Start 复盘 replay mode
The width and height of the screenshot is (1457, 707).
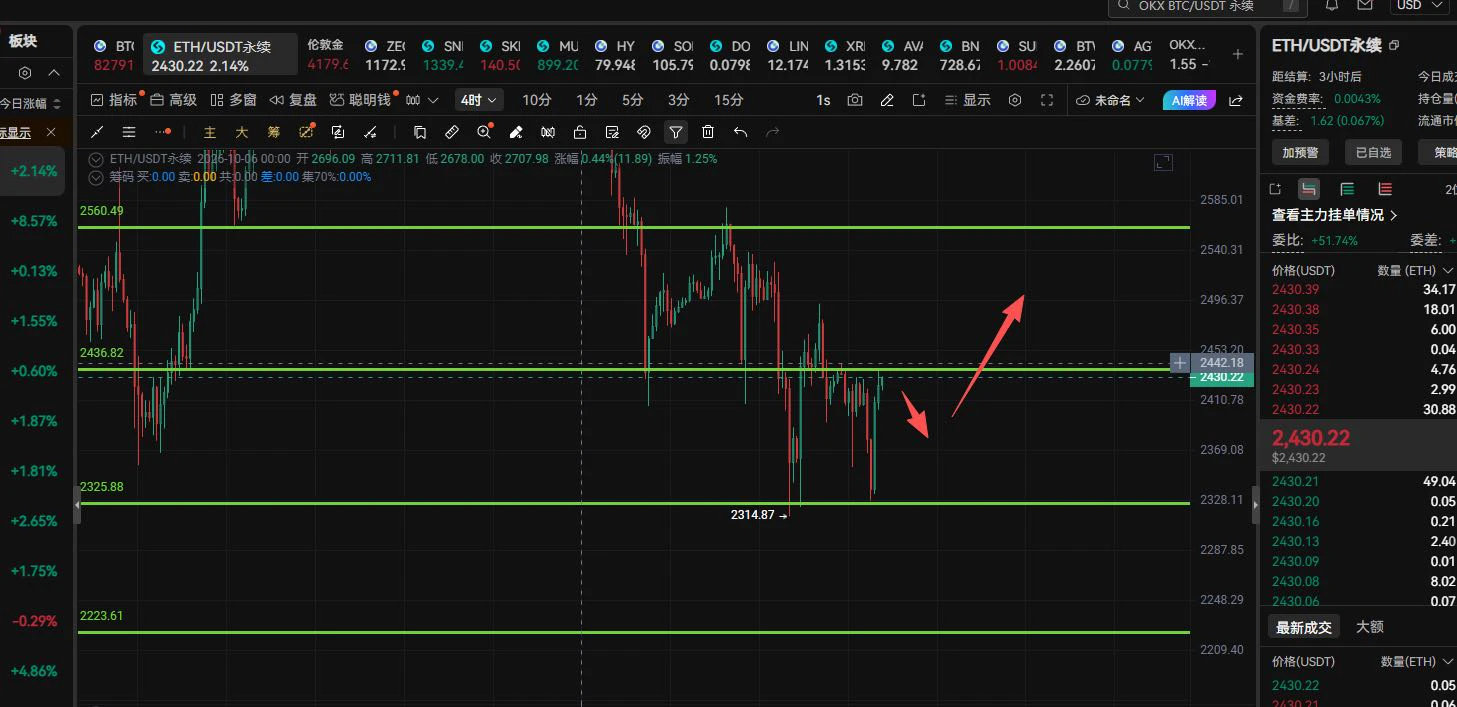[293, 100]
